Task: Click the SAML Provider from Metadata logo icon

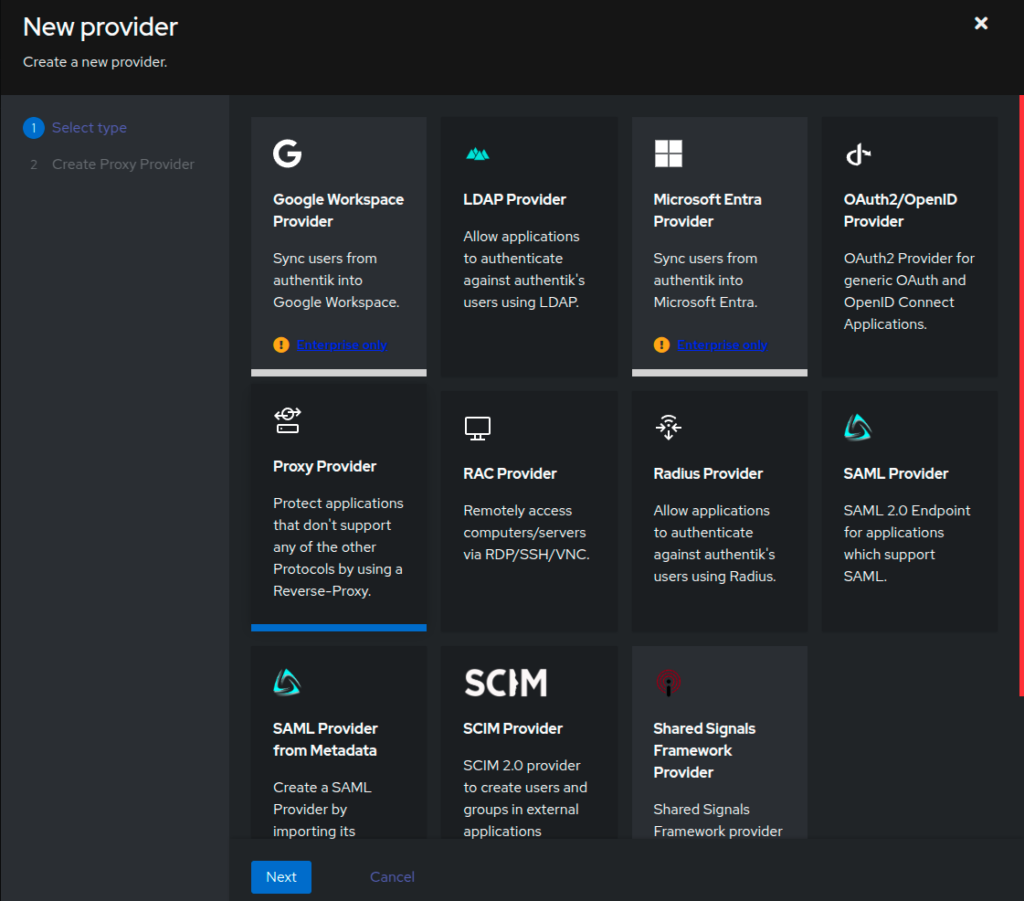Action: tap(287, 683)
